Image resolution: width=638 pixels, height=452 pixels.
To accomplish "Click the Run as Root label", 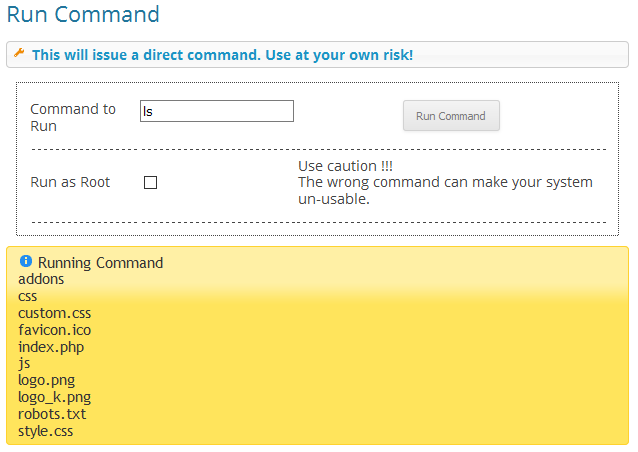I will coord(70,182).
